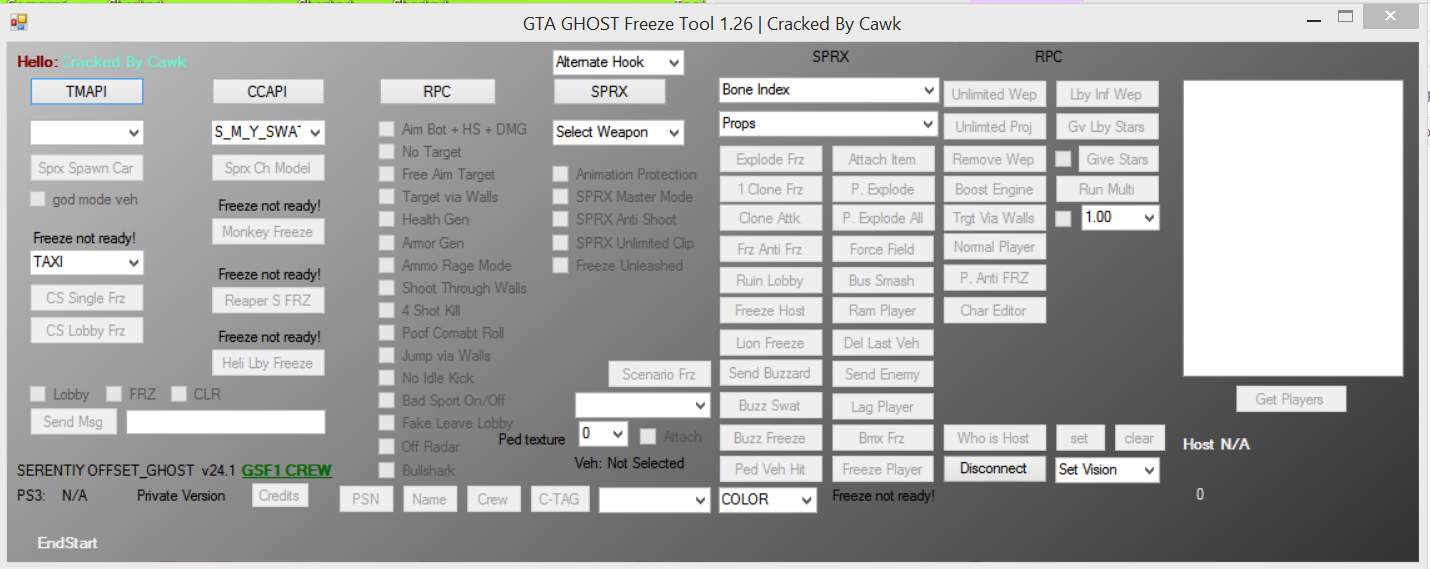The width and height of the screenshot is (1430, 569).
Task: Click the app icon in title bar
Action: (18, 21)
